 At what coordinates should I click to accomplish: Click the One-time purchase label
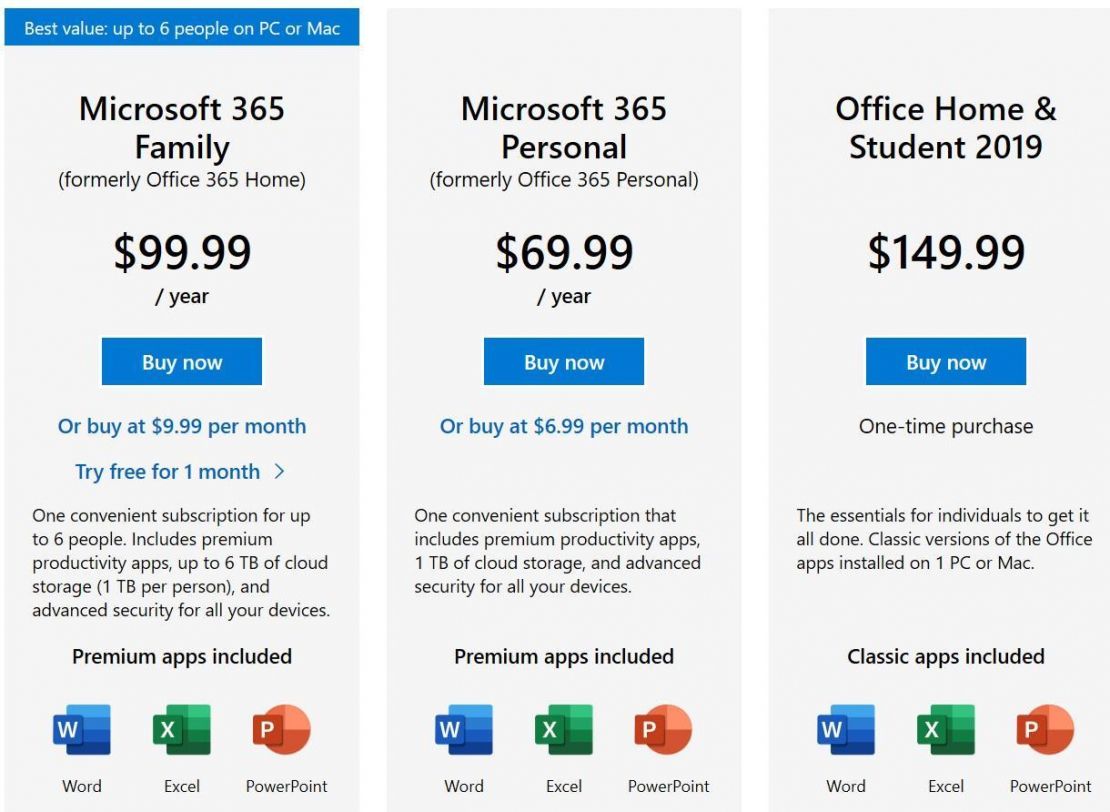click(945, 426)
